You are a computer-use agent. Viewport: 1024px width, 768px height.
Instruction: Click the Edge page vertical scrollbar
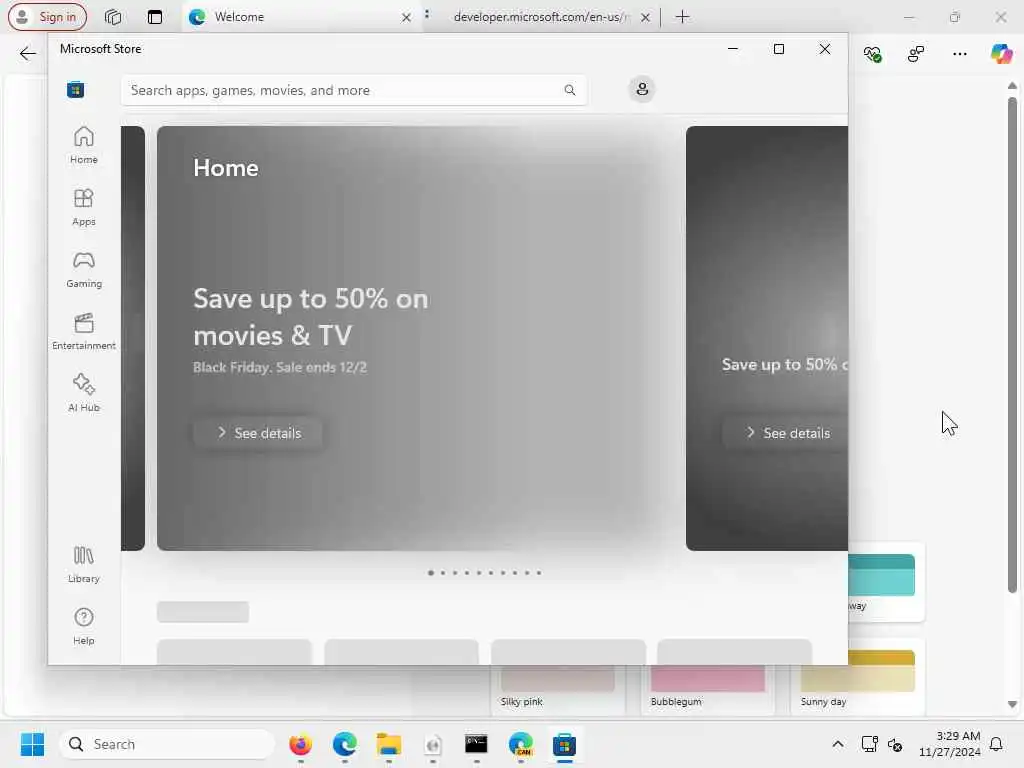coord(1012,344)
